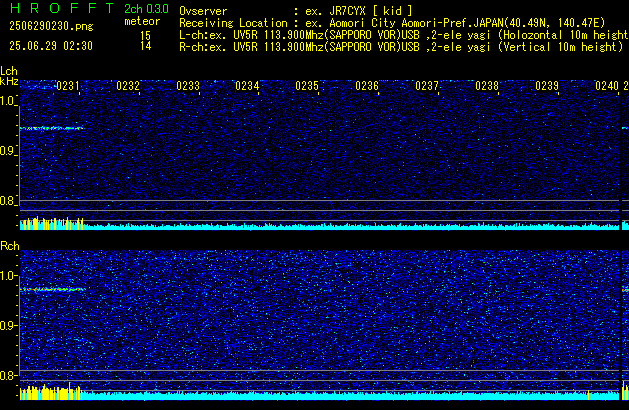Click the Lch 0.8 kHz axis label
The height and width of the screenshot is (410, 629).
[x=8, y=201]
